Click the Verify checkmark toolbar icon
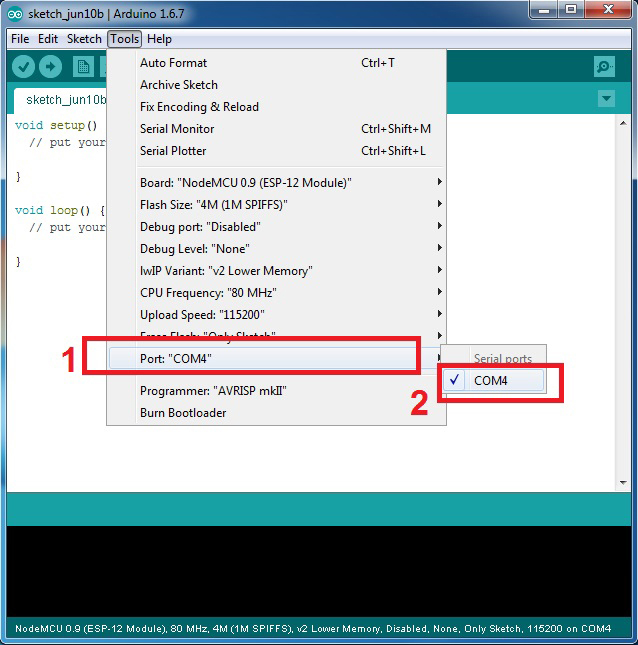 (x=23, y=67)
